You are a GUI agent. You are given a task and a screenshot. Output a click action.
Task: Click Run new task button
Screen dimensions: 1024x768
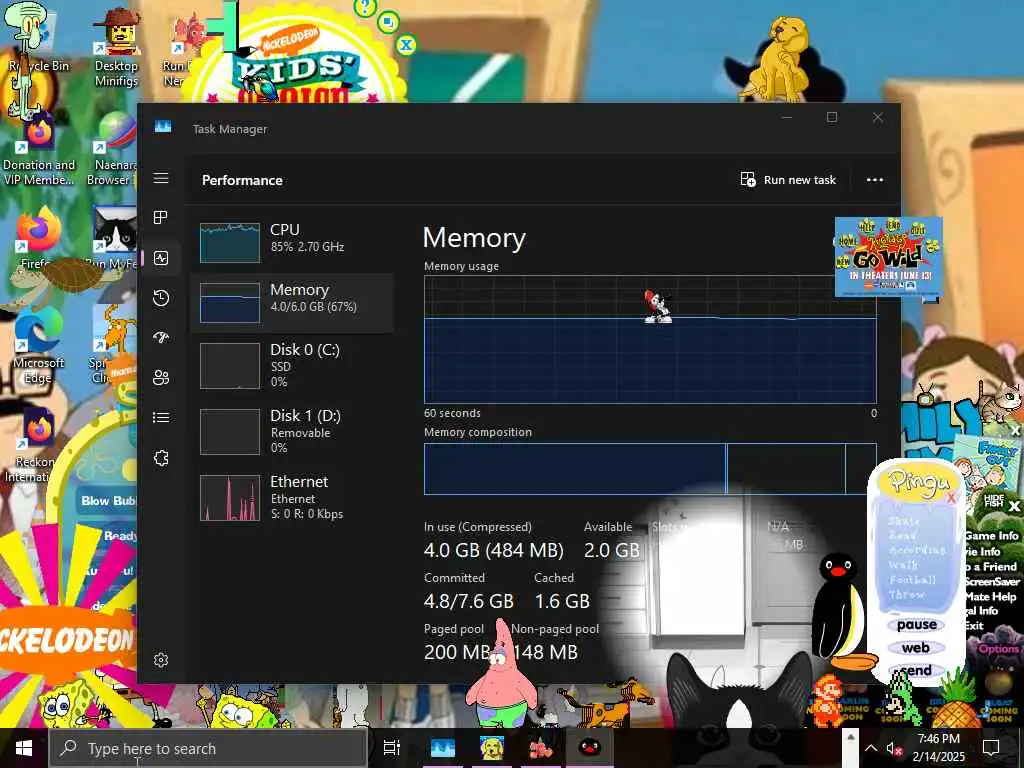[x=788, y=180]
